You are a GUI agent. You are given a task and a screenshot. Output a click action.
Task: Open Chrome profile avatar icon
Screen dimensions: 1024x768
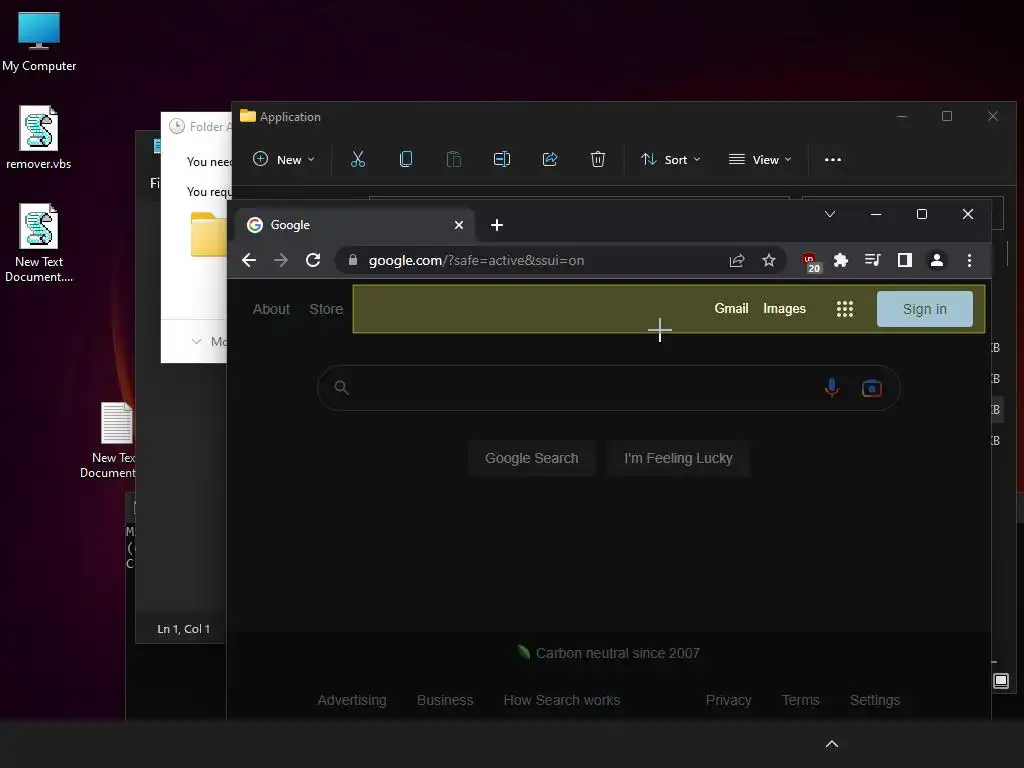point(936,261)
